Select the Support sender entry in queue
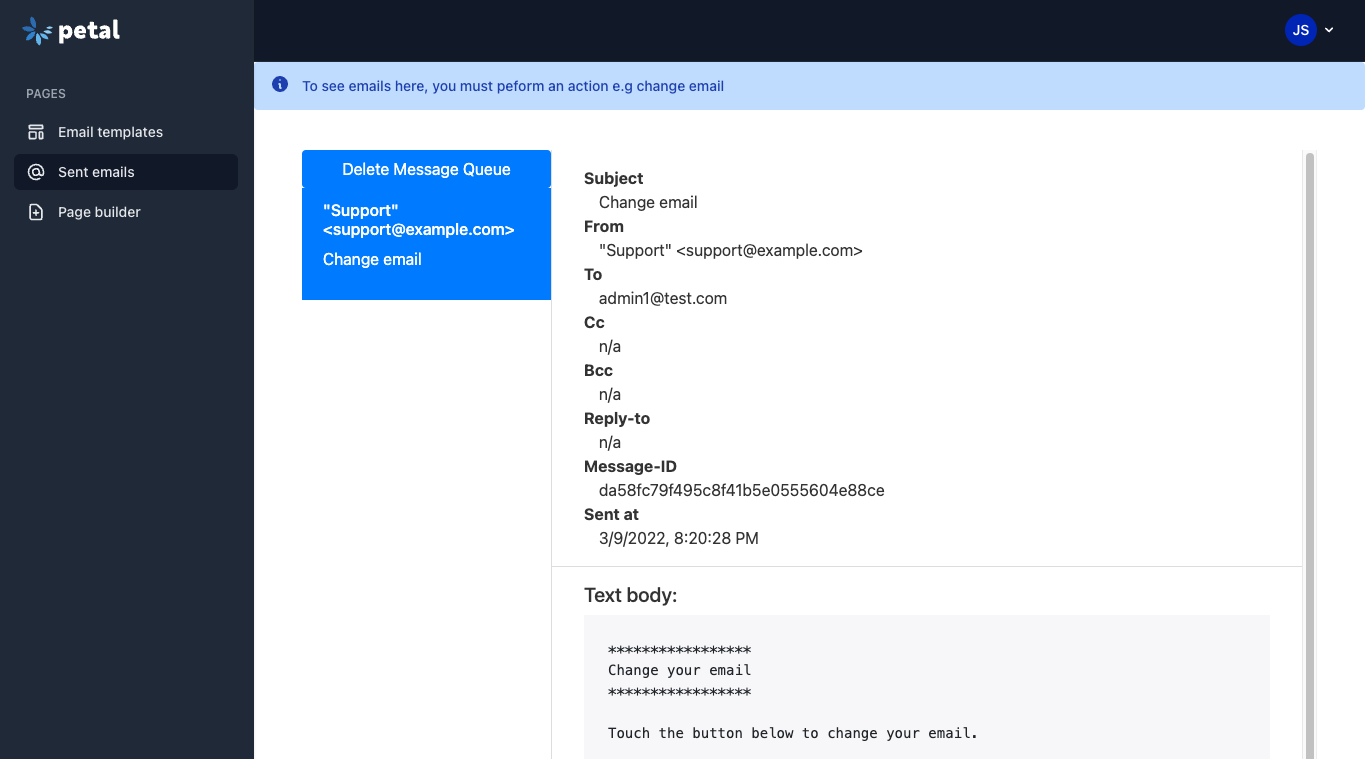This screenshot has width=1365, height=759. 418,219
